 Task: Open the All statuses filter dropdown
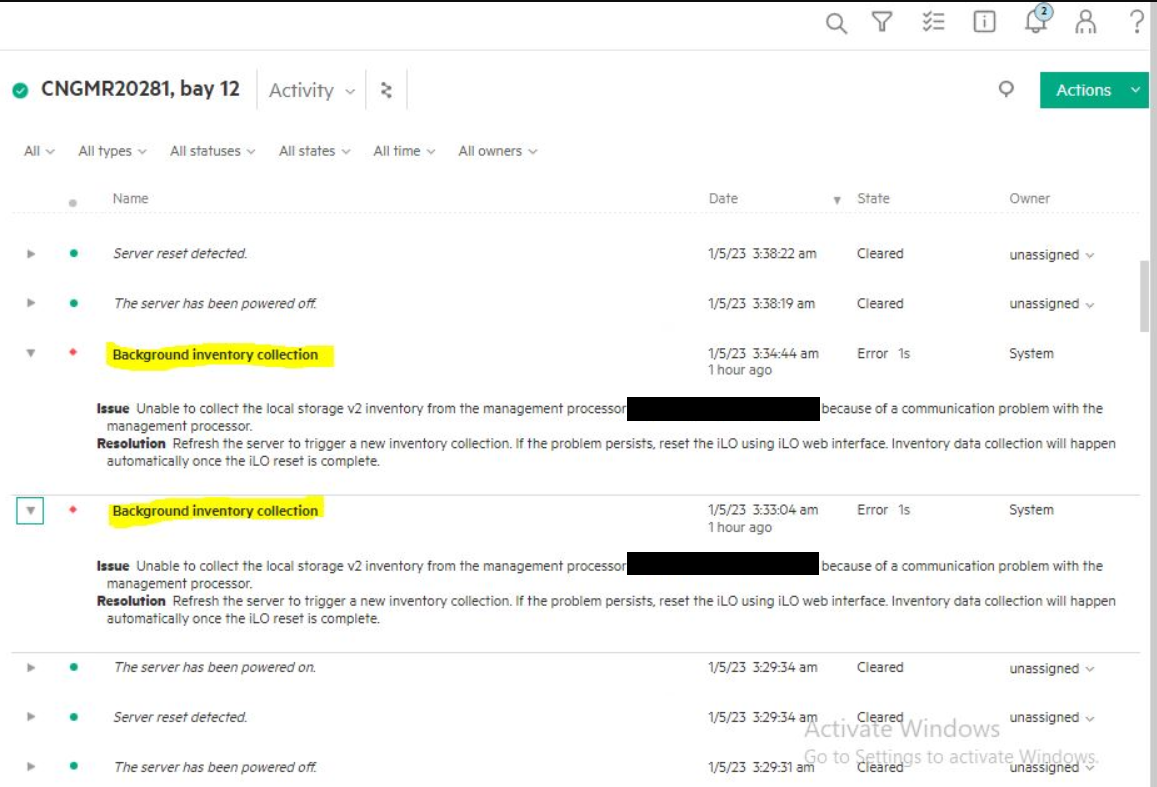pyautogui.click(x=212, y=151)
